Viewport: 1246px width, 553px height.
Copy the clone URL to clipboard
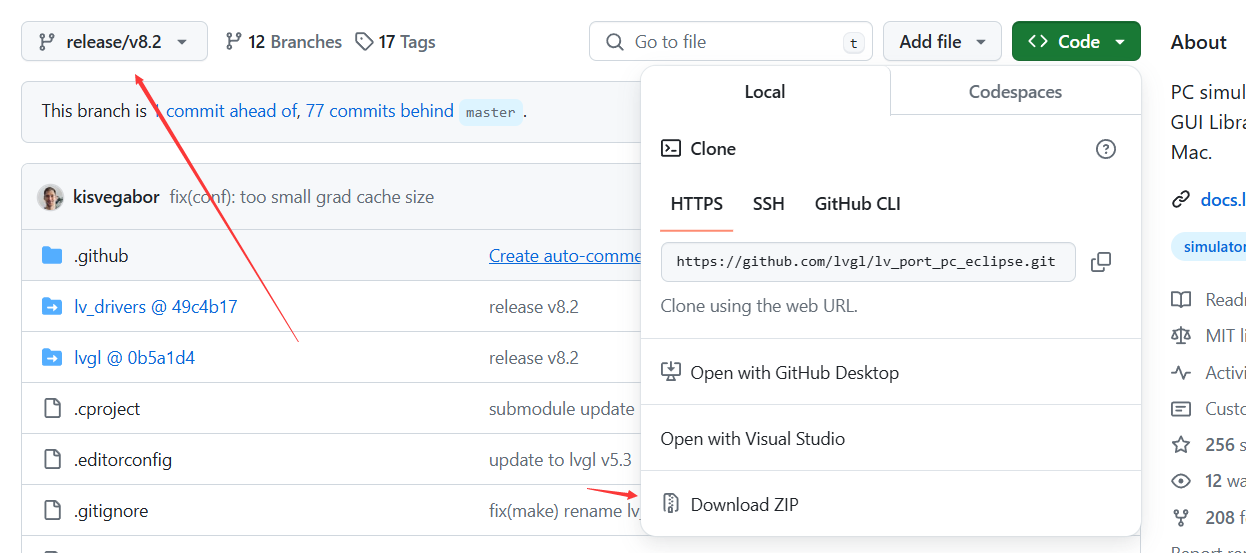pos(1101,262)
